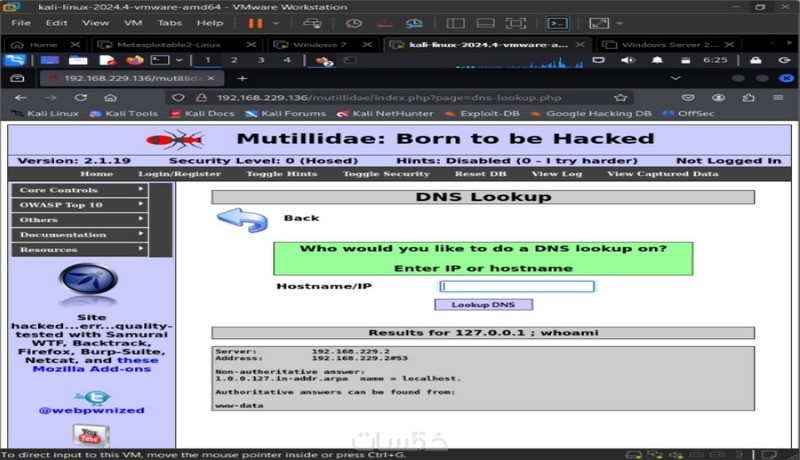This screenshot has height=460, width=800.
Task: Switch to Kali workspace 3
Action: tap(261, 60)
